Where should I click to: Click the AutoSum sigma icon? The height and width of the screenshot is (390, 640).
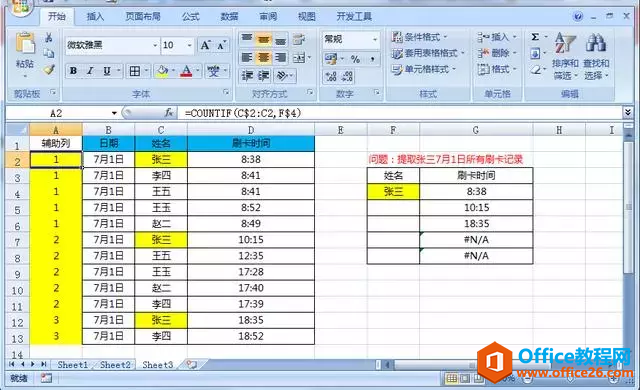tap(535, 37)
